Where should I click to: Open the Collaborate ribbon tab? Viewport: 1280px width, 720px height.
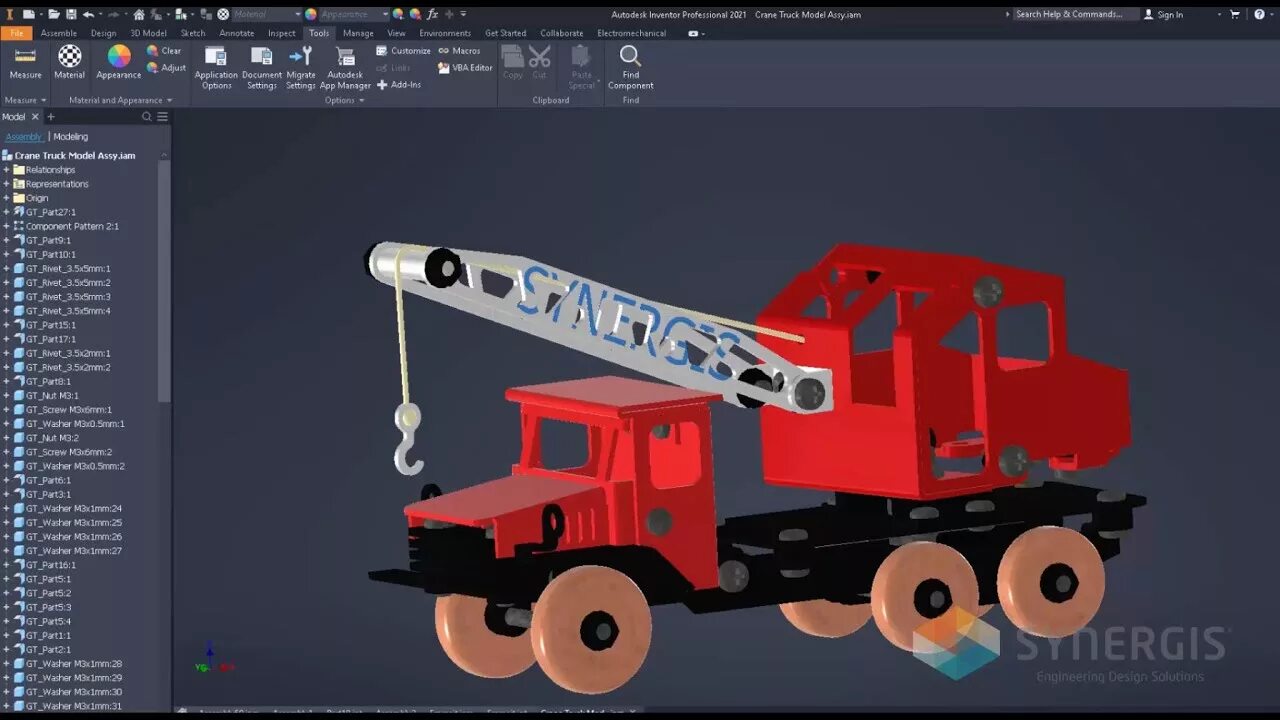click(562, 33)
